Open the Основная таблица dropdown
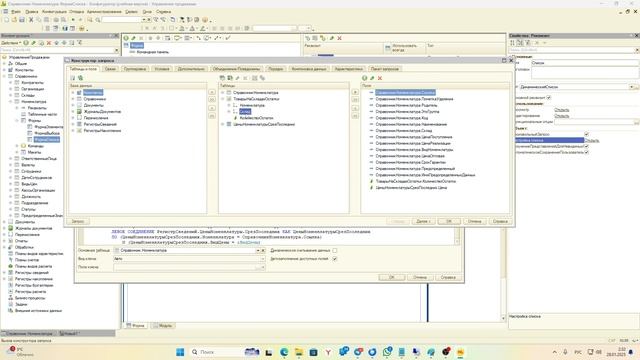The width and height of the screenshot is (640, 360). click(x=258, y=250)
